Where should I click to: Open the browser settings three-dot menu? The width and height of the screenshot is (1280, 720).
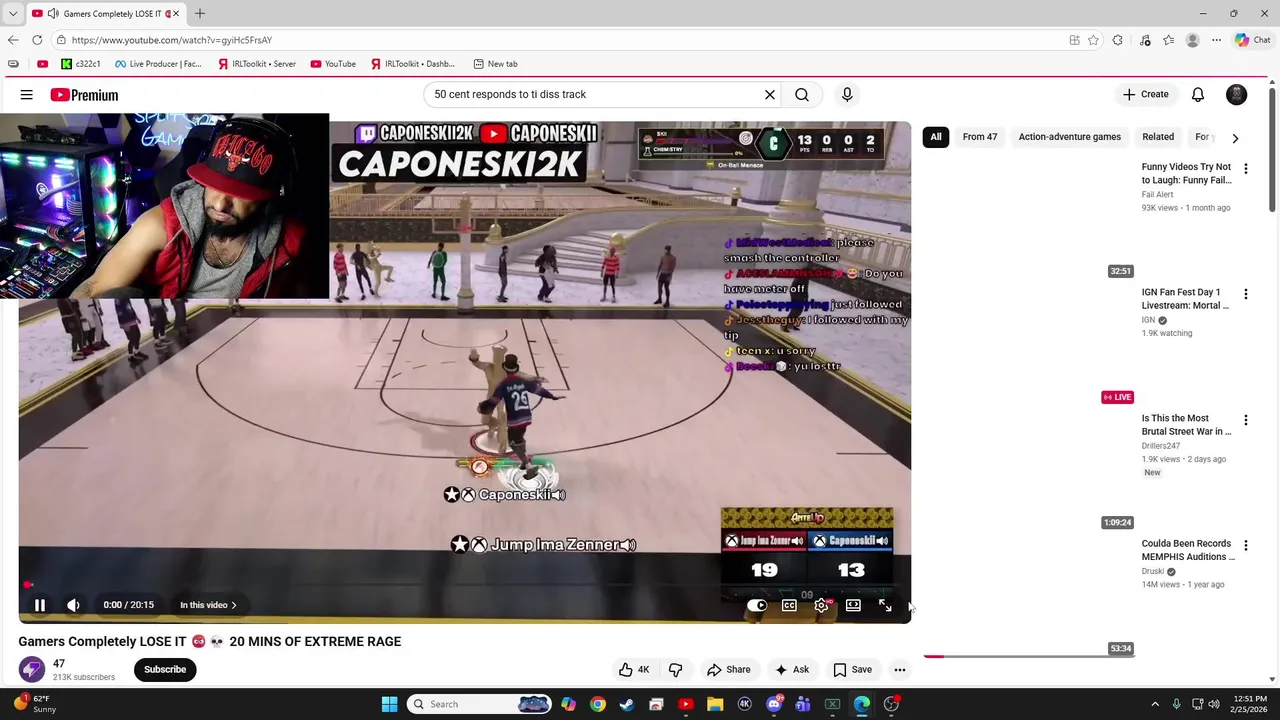1216,40
